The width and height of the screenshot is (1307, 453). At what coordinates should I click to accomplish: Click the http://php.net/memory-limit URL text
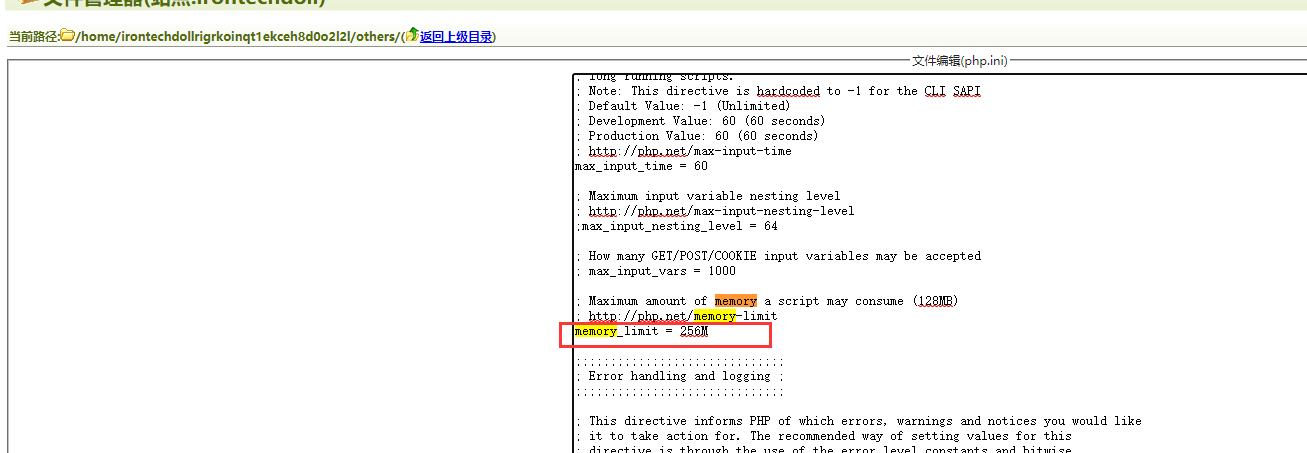click(x=682, y=316)
